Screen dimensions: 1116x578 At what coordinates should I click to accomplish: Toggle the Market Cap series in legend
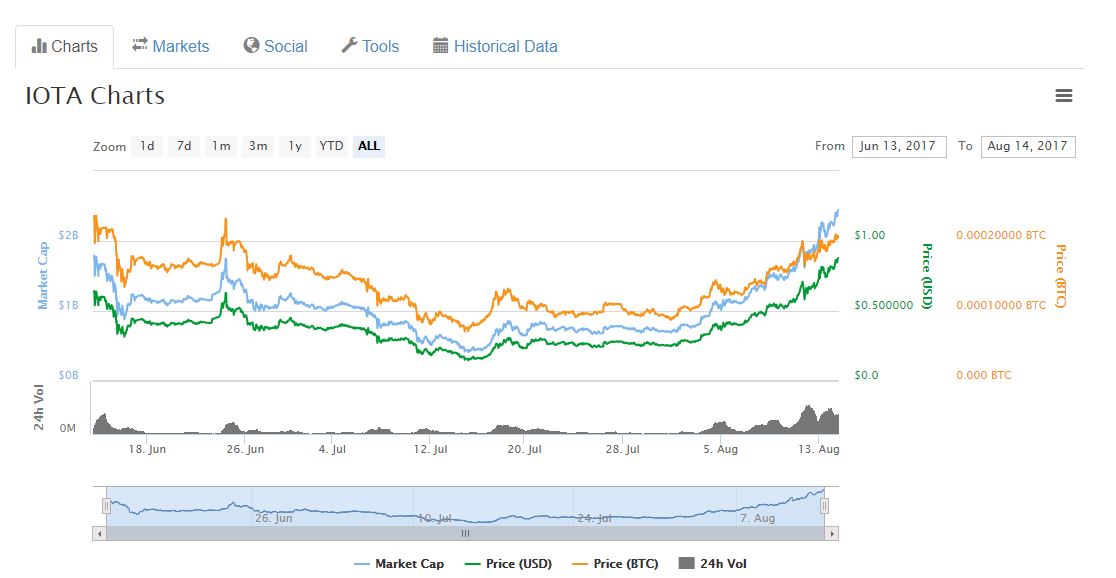click(399, 564)
